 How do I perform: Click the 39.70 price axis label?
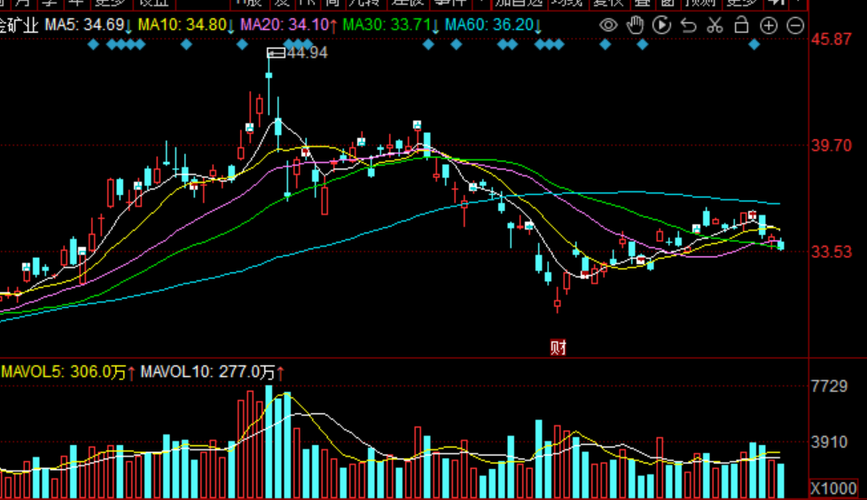pos(831,145)
